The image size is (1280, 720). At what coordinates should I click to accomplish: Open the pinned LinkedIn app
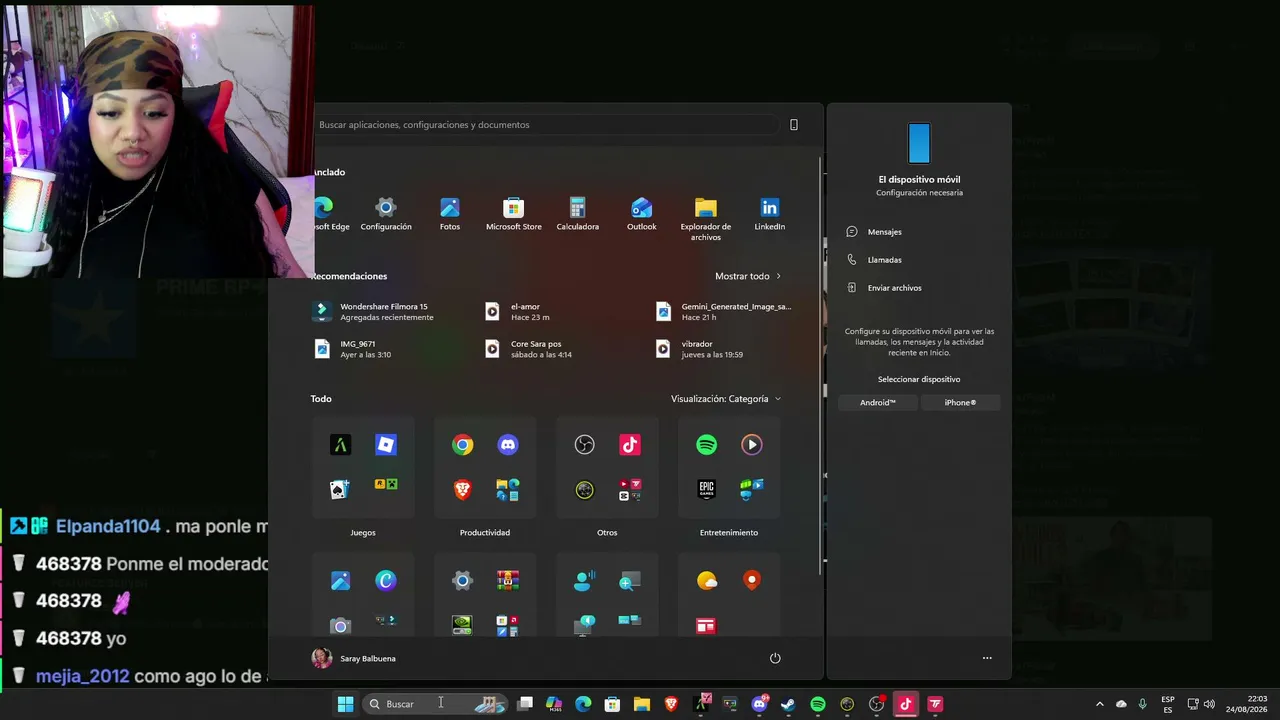(x=769, y=214)
